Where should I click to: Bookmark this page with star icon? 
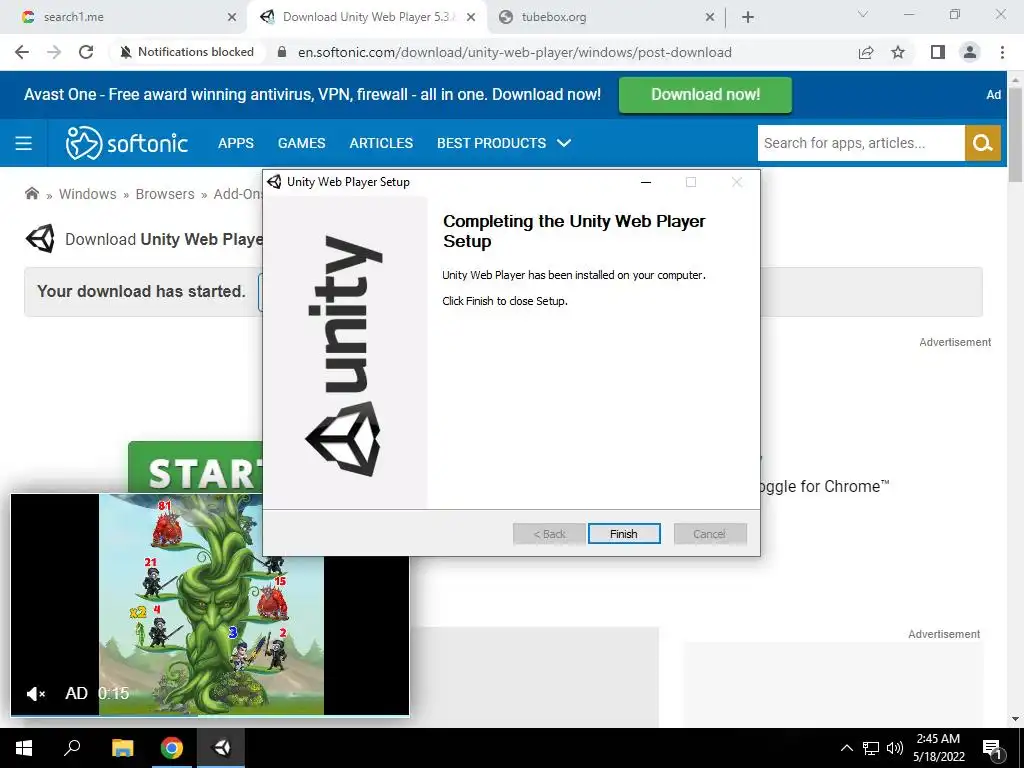[x=898, y=52]
